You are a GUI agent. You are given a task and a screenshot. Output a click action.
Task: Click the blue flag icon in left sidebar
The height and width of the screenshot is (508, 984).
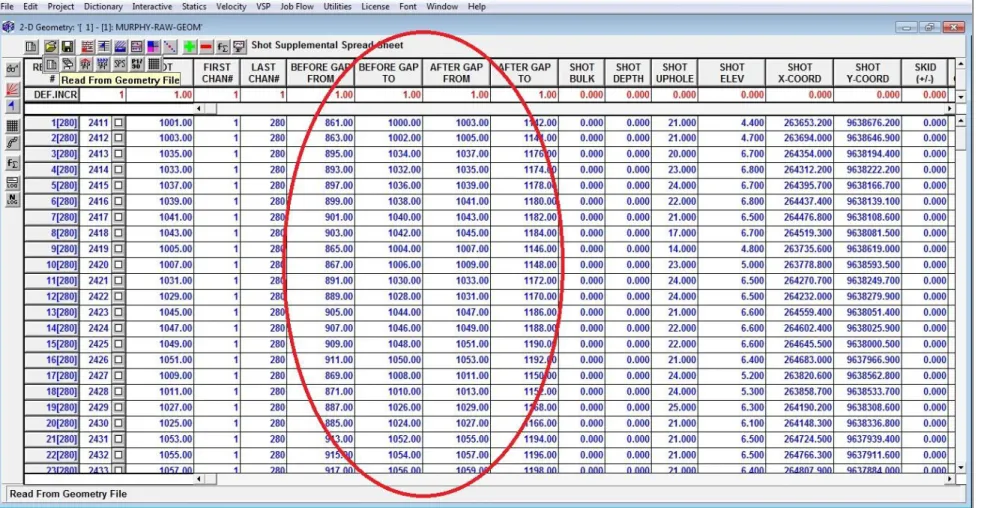click(13, 105)
